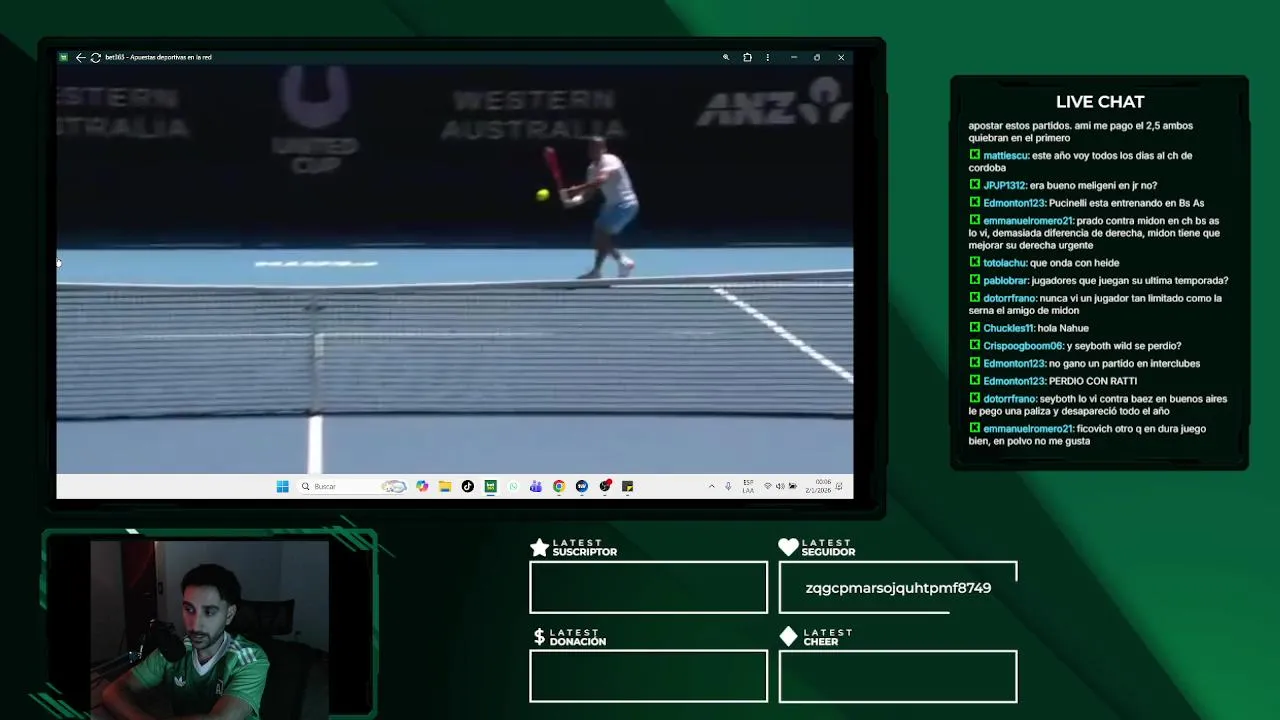1280x720 pixels.
Task: Expand hidden system tray icons
Action: coord(712,486)
